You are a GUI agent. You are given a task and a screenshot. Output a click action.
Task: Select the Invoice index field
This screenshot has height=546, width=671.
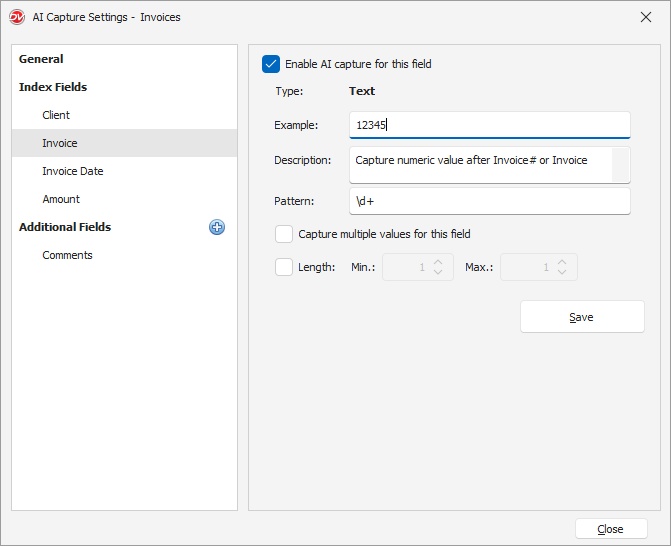point(124,143)
